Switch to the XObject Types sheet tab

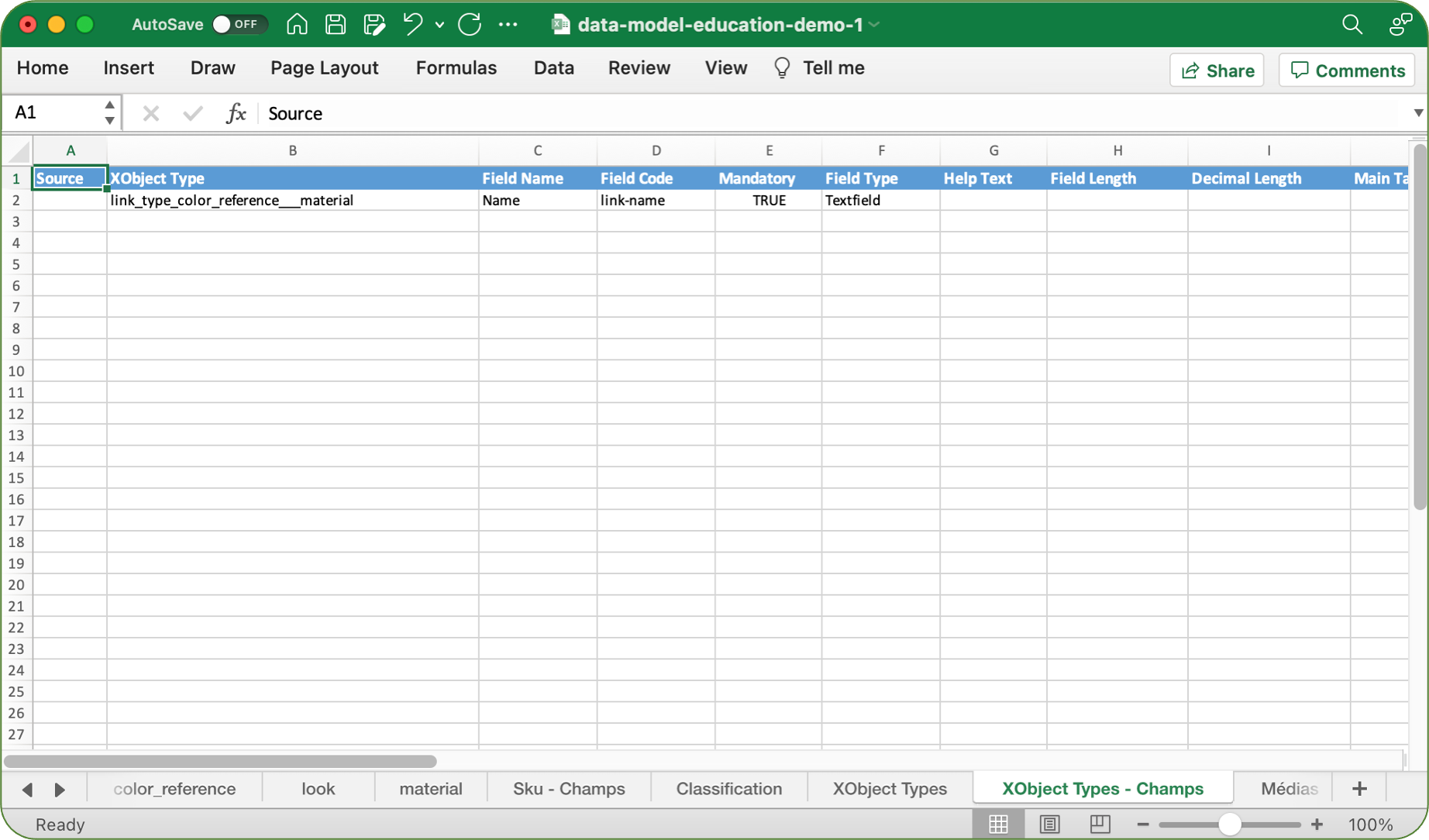pyautogui.click(x=890, y=789)
